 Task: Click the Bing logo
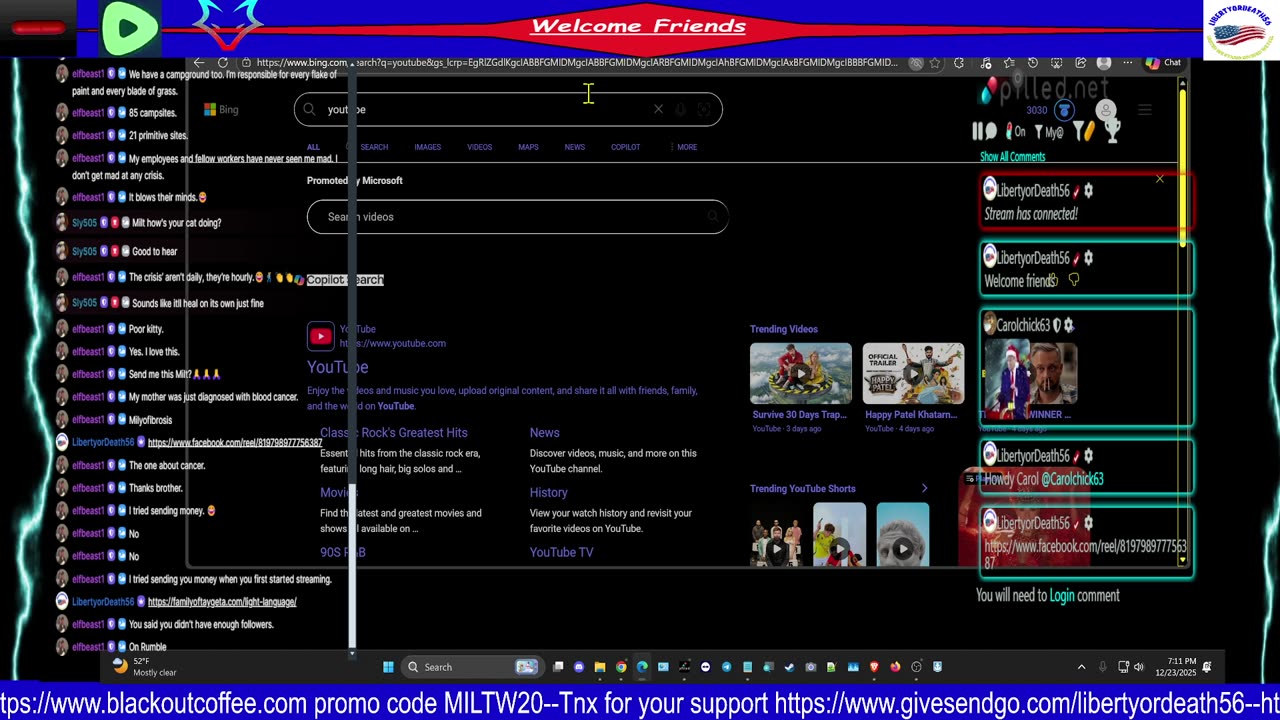coord(222,109)
